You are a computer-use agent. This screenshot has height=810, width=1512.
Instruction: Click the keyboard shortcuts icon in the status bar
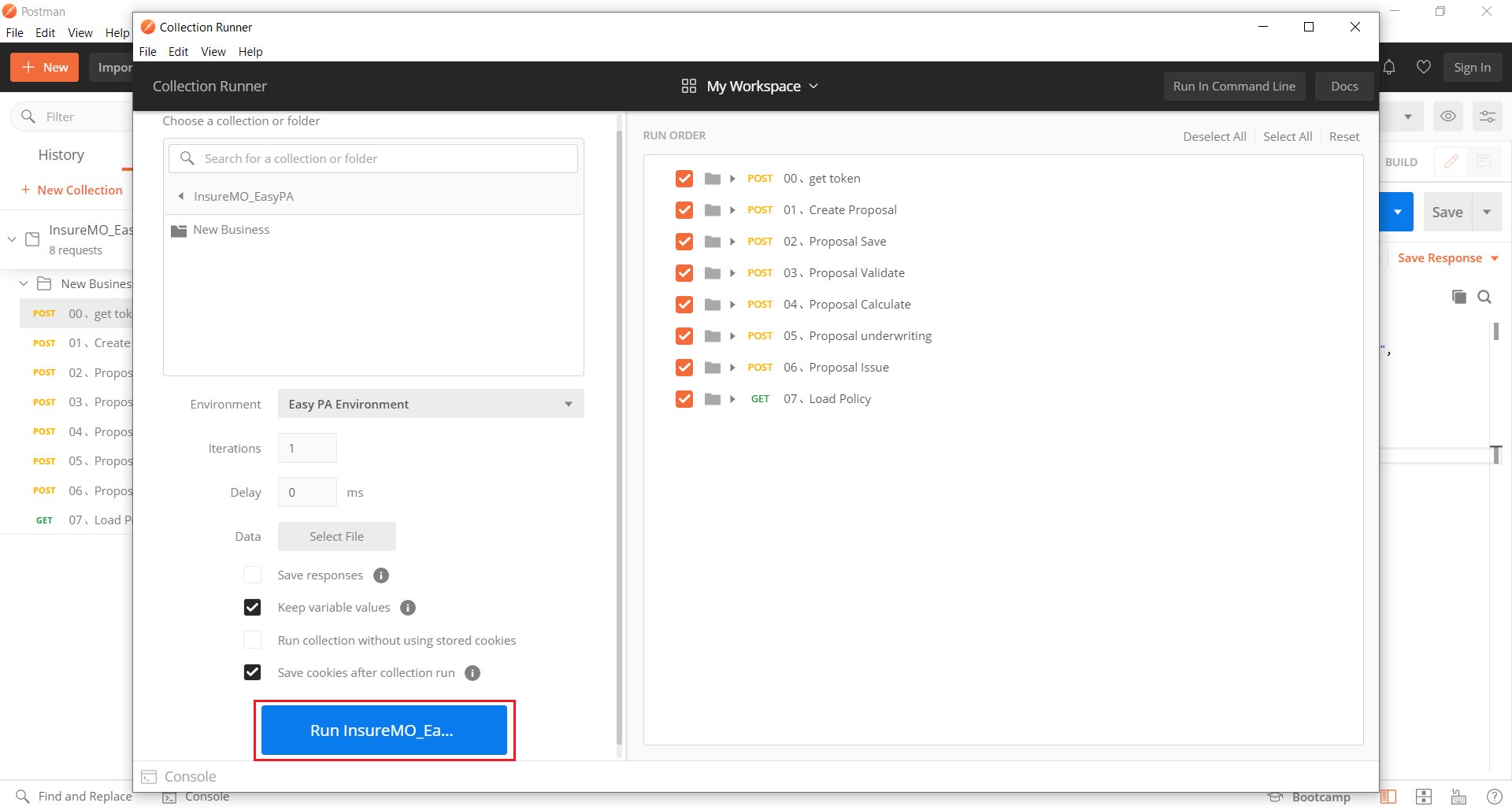point(1458,797)
